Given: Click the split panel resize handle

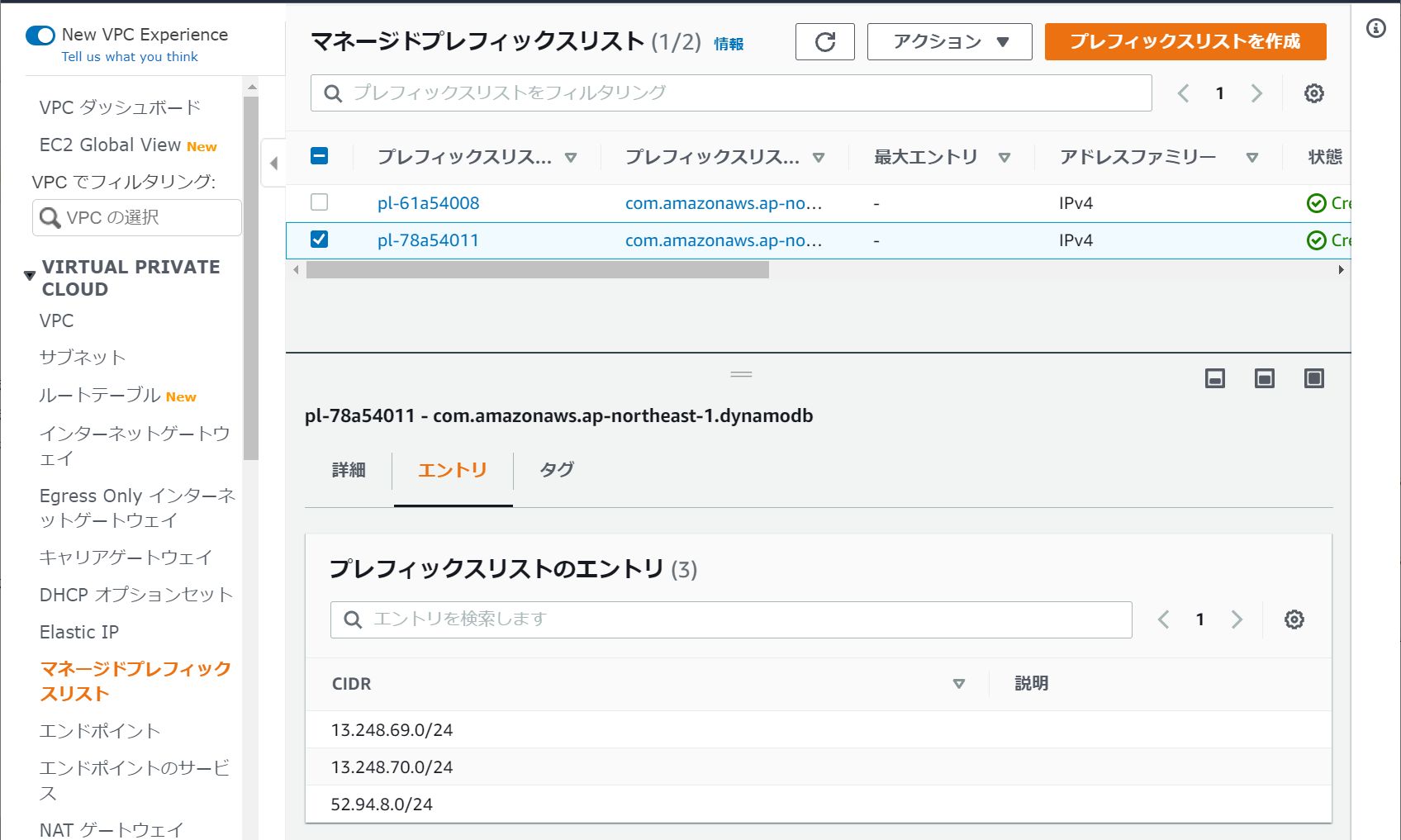Looking at the screenshot, I should [741, 374].
